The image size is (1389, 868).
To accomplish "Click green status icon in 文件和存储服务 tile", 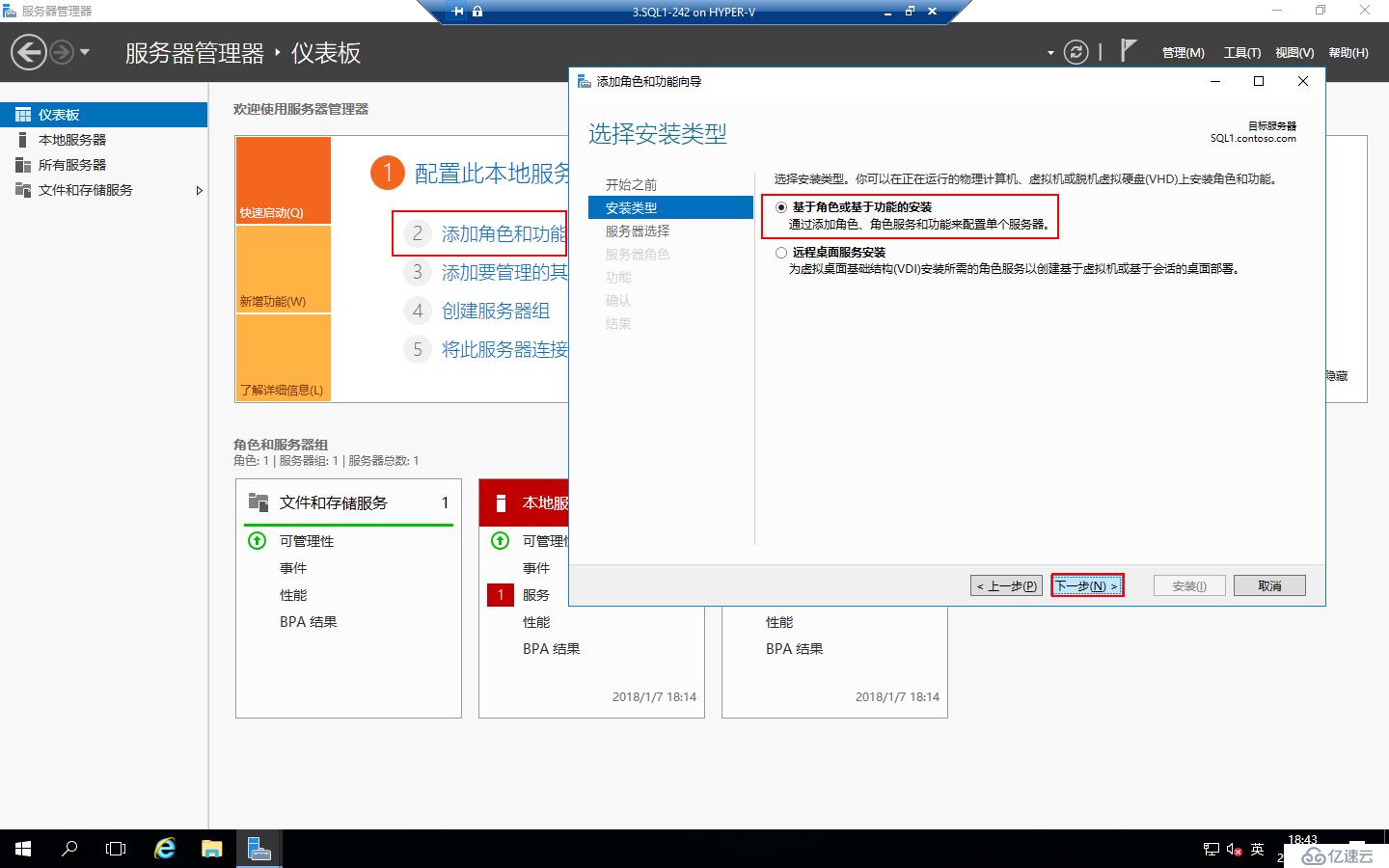I will [x=258, y=541].
